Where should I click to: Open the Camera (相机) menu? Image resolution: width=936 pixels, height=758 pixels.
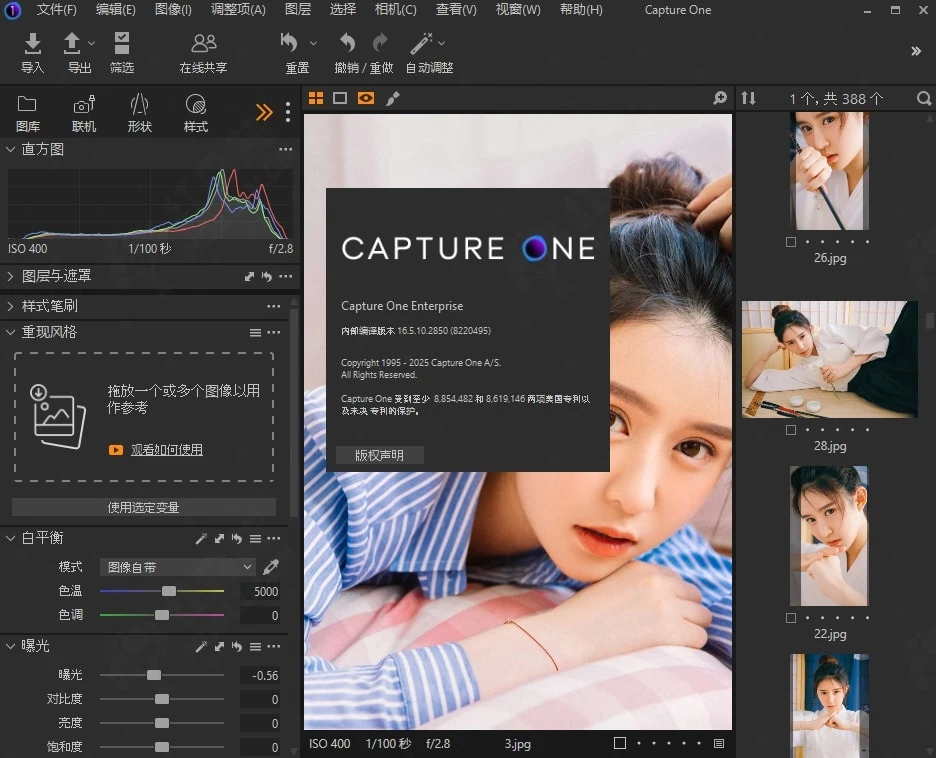click(x=395, y=10)
